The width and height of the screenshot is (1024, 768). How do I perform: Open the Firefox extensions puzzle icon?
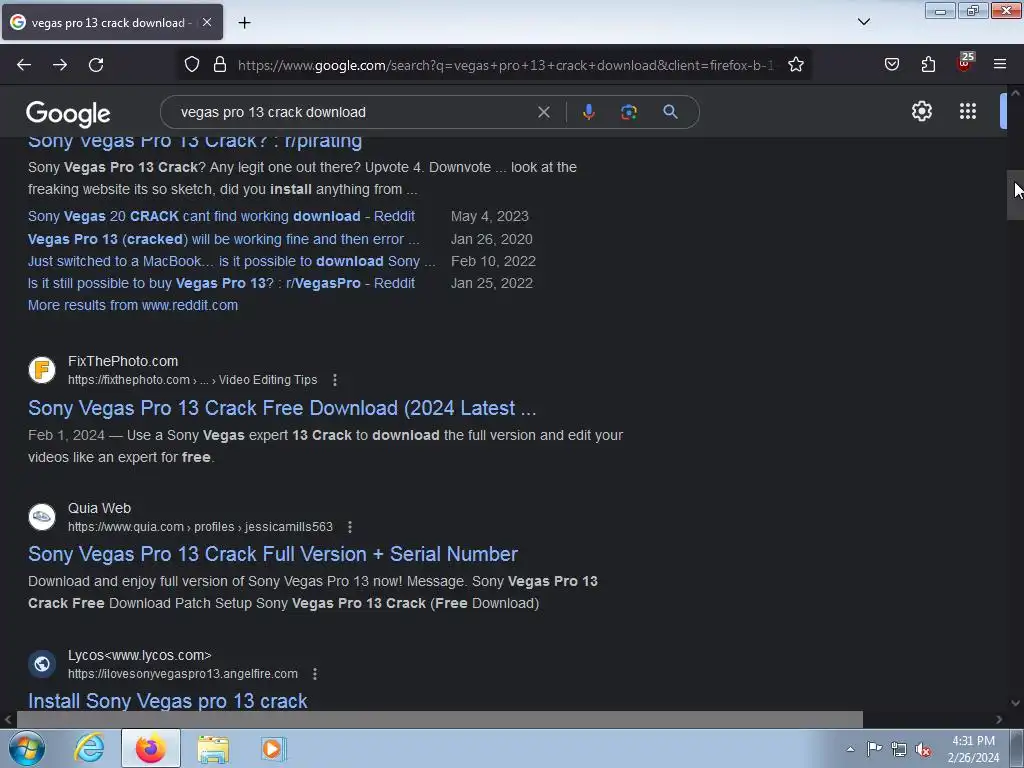[928, 65]
